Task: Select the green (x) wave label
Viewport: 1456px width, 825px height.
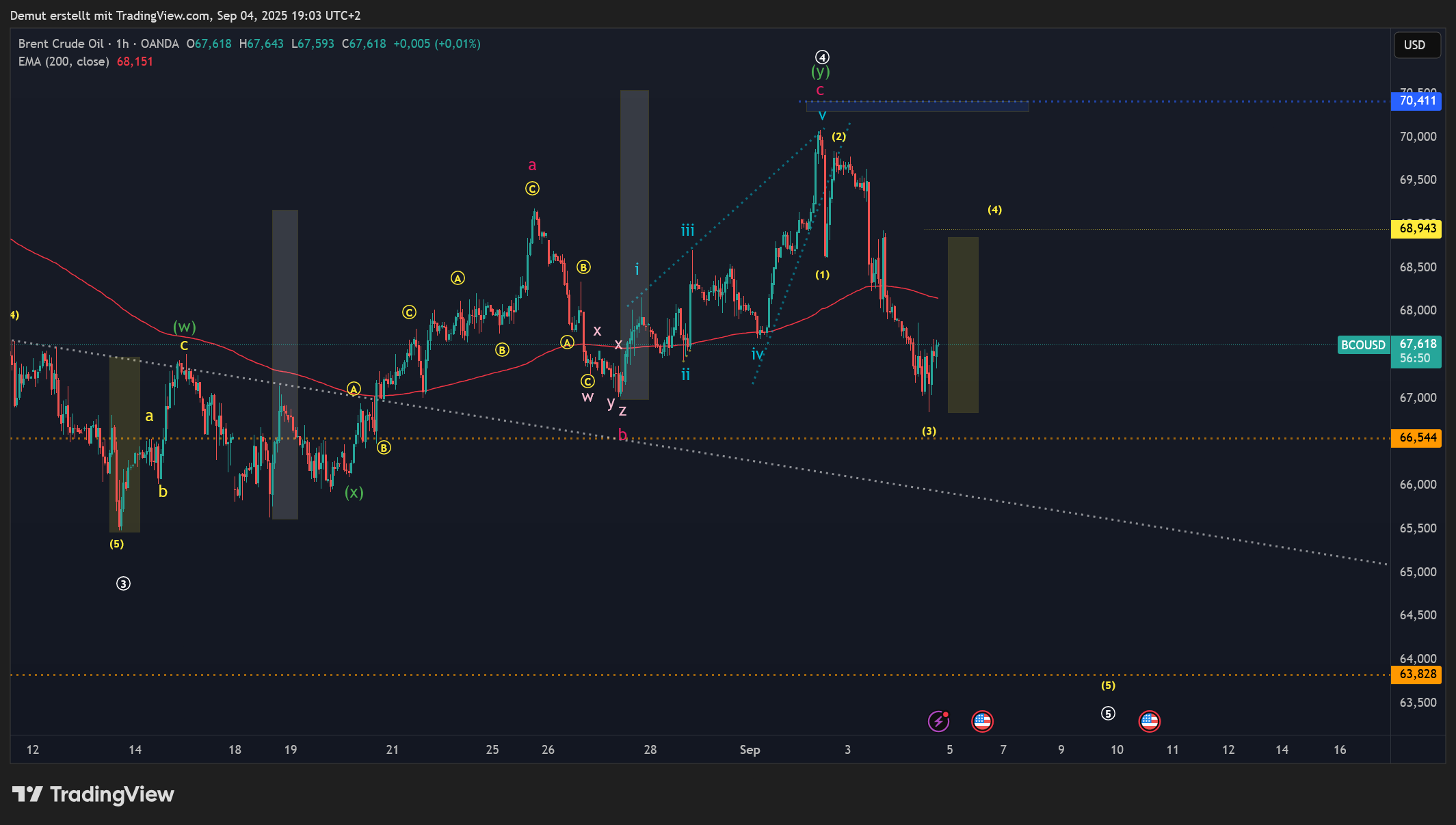Action: click(x=354, y=492)
